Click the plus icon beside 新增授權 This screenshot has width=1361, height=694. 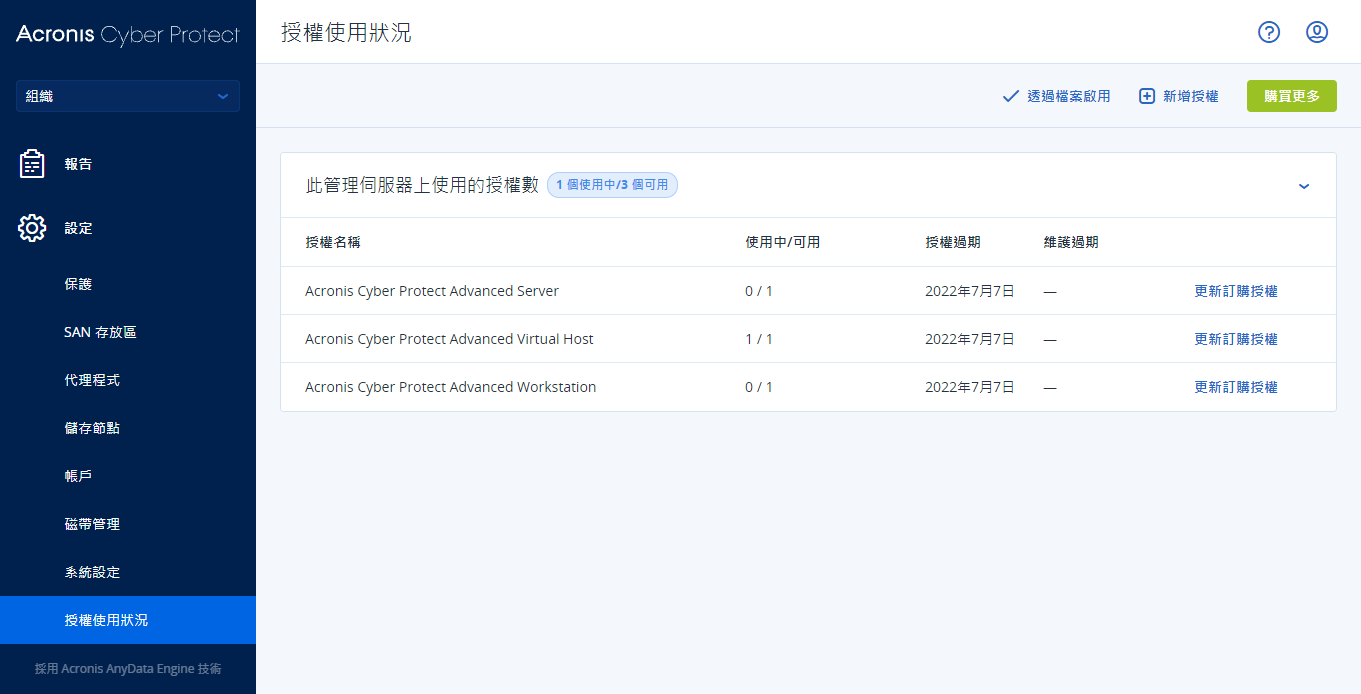[1147, 96]
